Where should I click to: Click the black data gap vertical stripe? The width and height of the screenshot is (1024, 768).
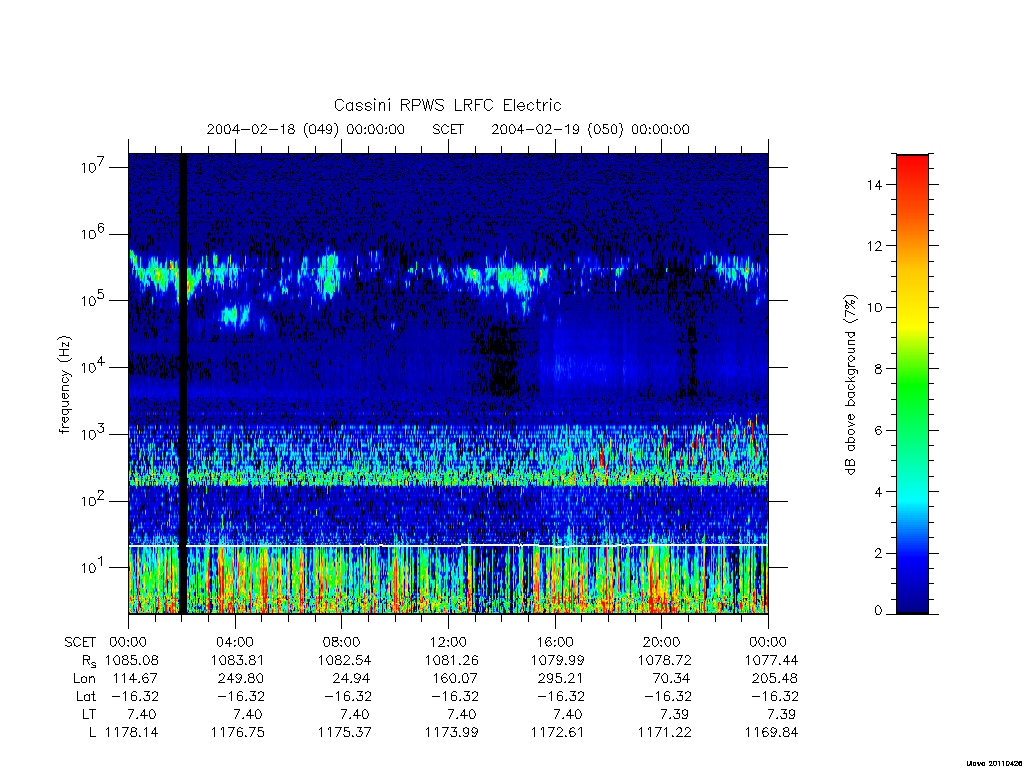pyautogui.click(x=183, y=383)
